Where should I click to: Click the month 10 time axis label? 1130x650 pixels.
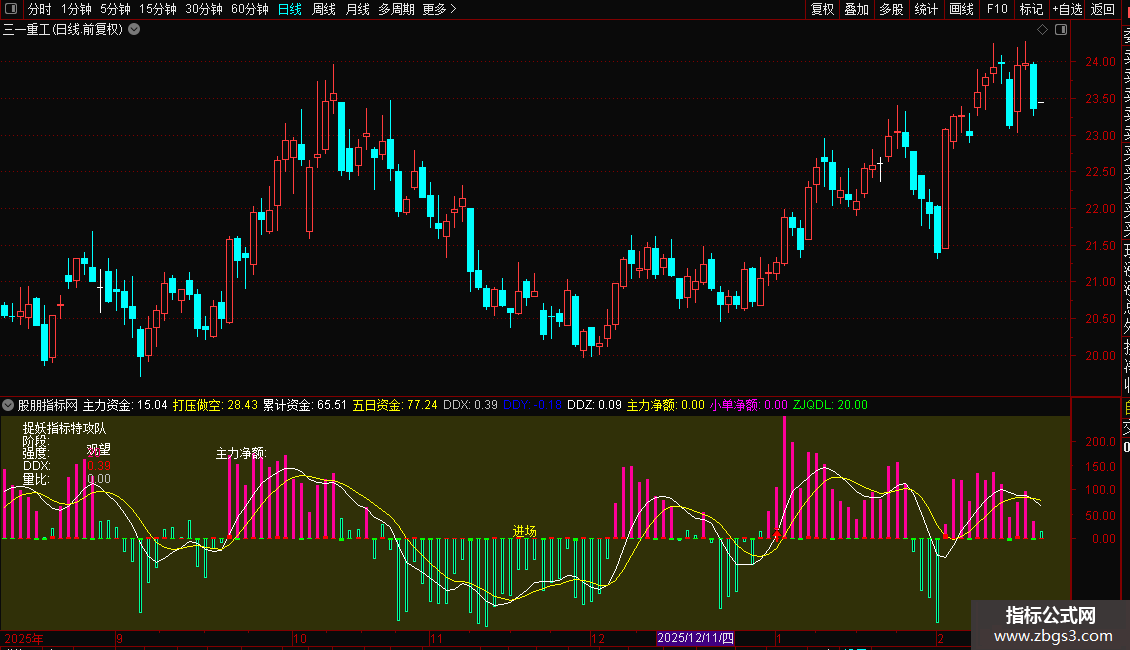pyautogui.click(x=300, y=638)
